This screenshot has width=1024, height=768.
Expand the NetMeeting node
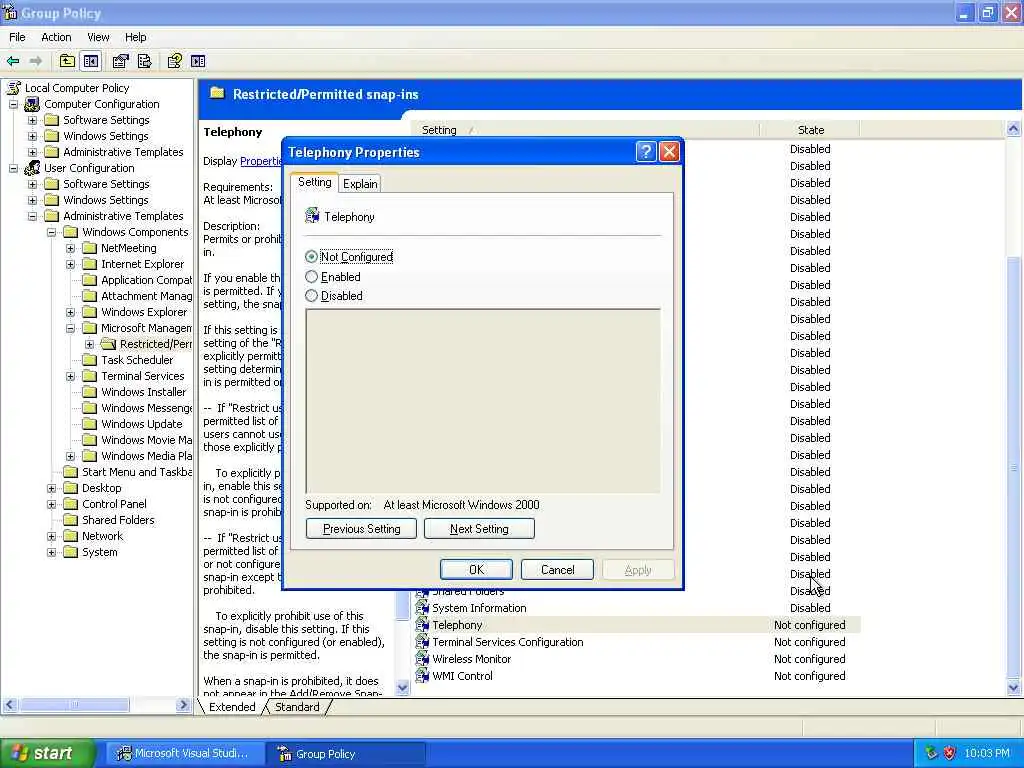pos(71,248)
